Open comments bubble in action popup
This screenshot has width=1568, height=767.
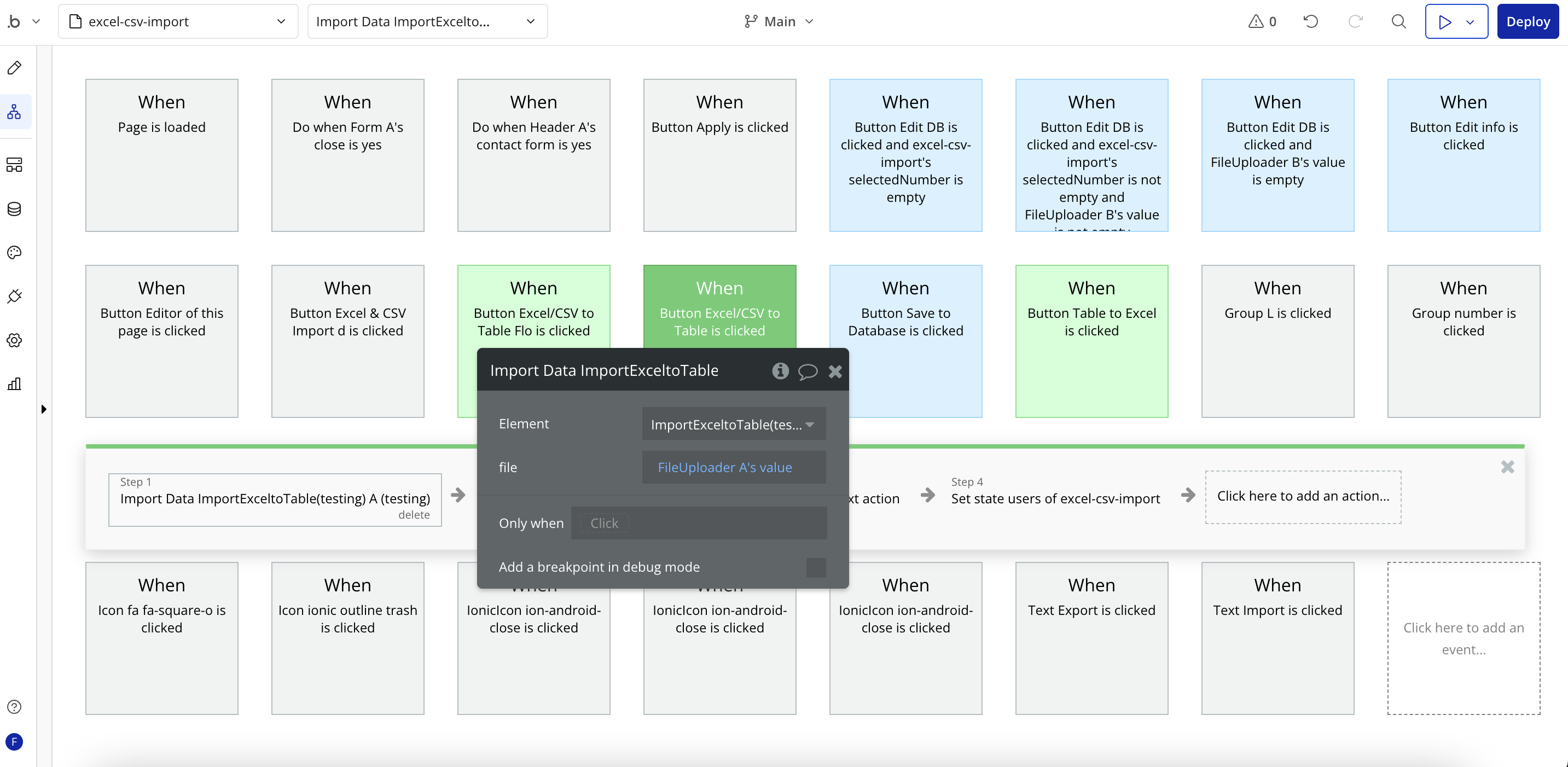pos(808,371)
